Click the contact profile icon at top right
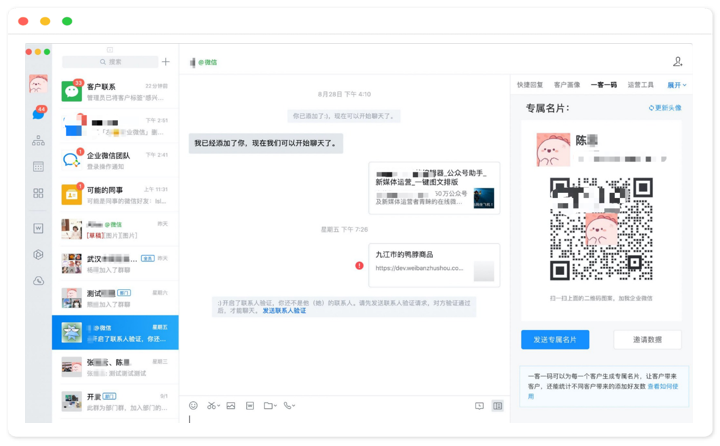Screen dimensions: 720x446 (677, 62)
